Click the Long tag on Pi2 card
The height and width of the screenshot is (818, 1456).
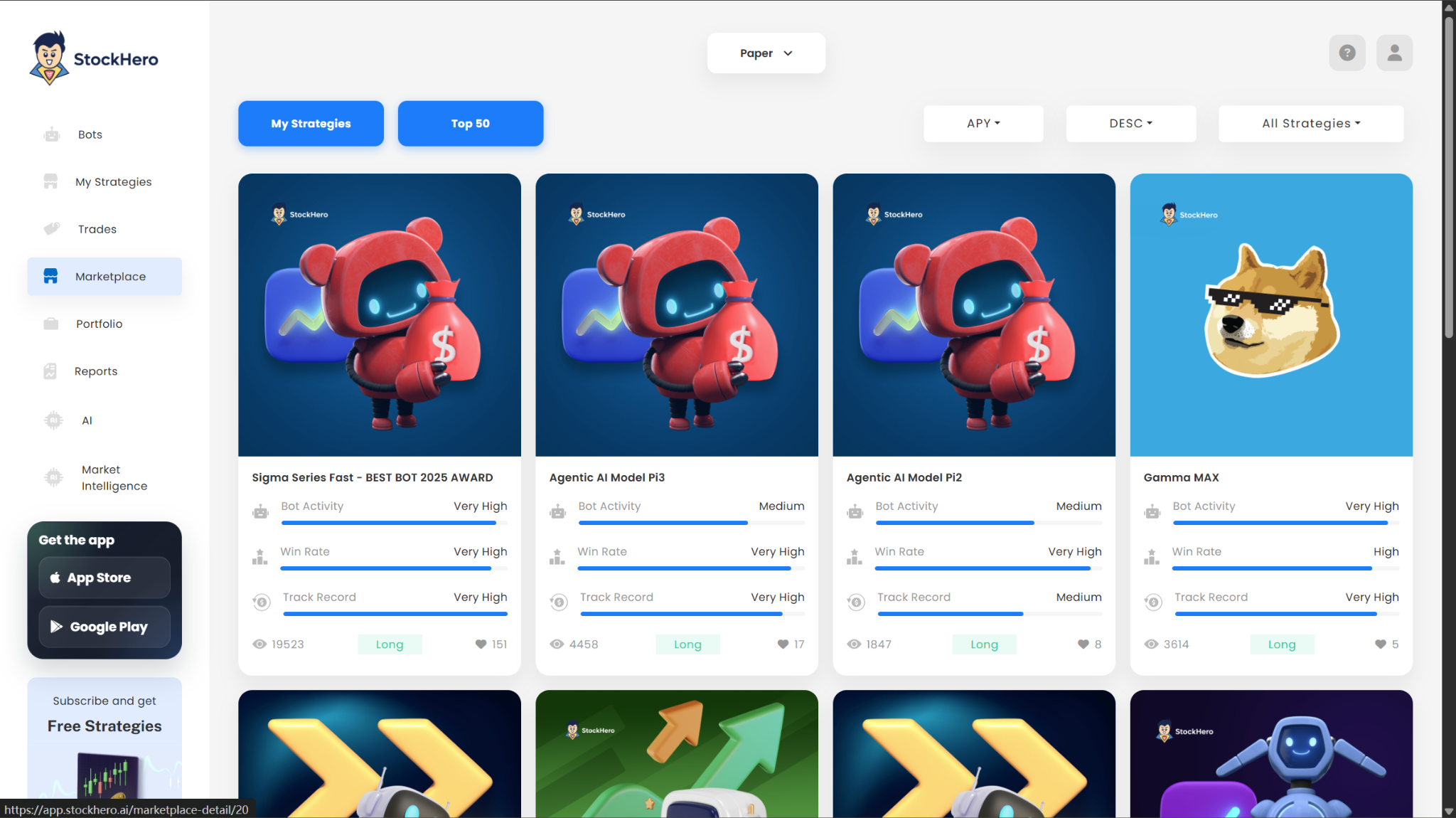click(984, 644)
